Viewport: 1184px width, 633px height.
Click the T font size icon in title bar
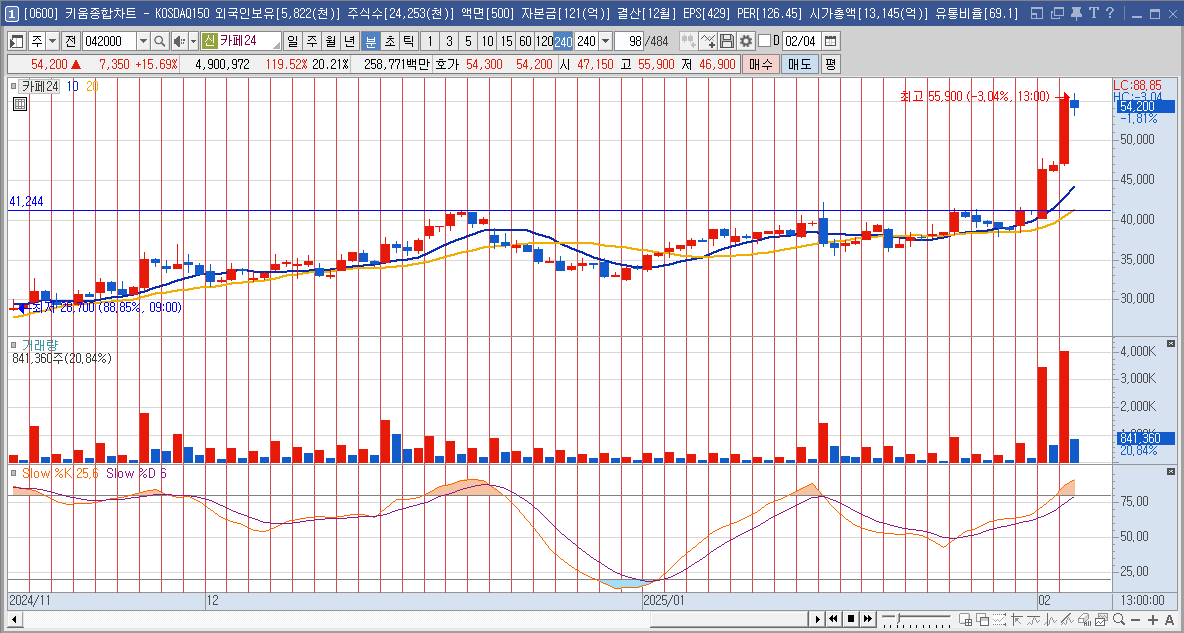coord(1092,13)
